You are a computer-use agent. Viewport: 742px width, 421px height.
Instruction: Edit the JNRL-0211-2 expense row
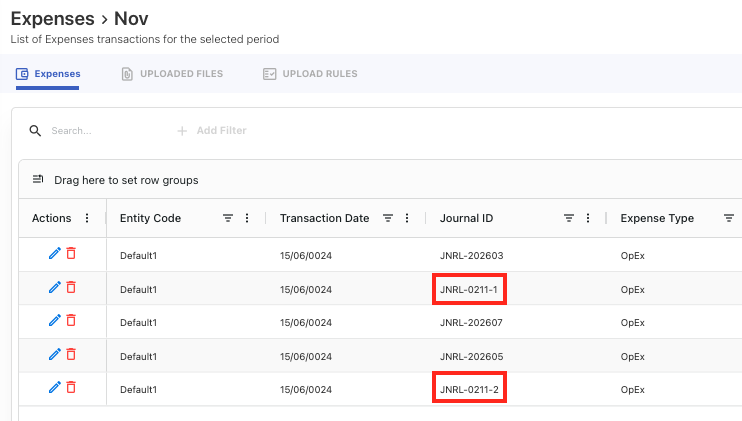54,388
